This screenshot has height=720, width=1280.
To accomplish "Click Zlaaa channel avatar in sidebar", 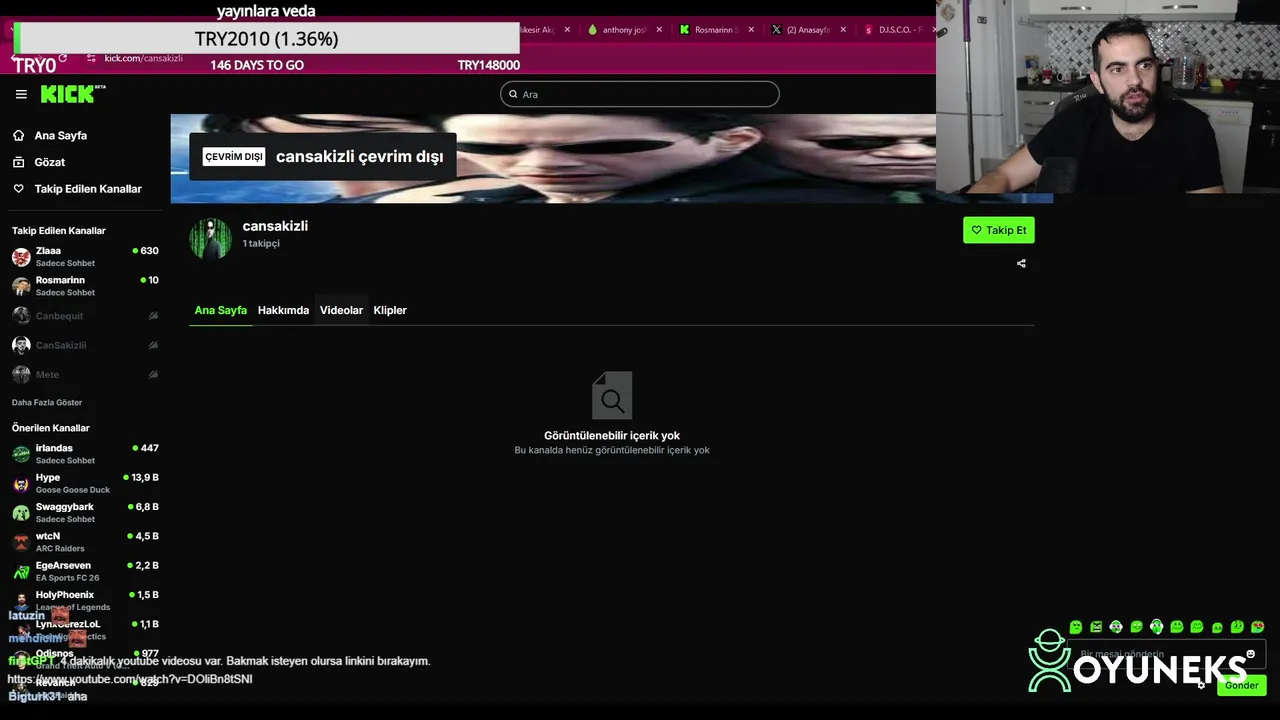I will tap(21, 257).
